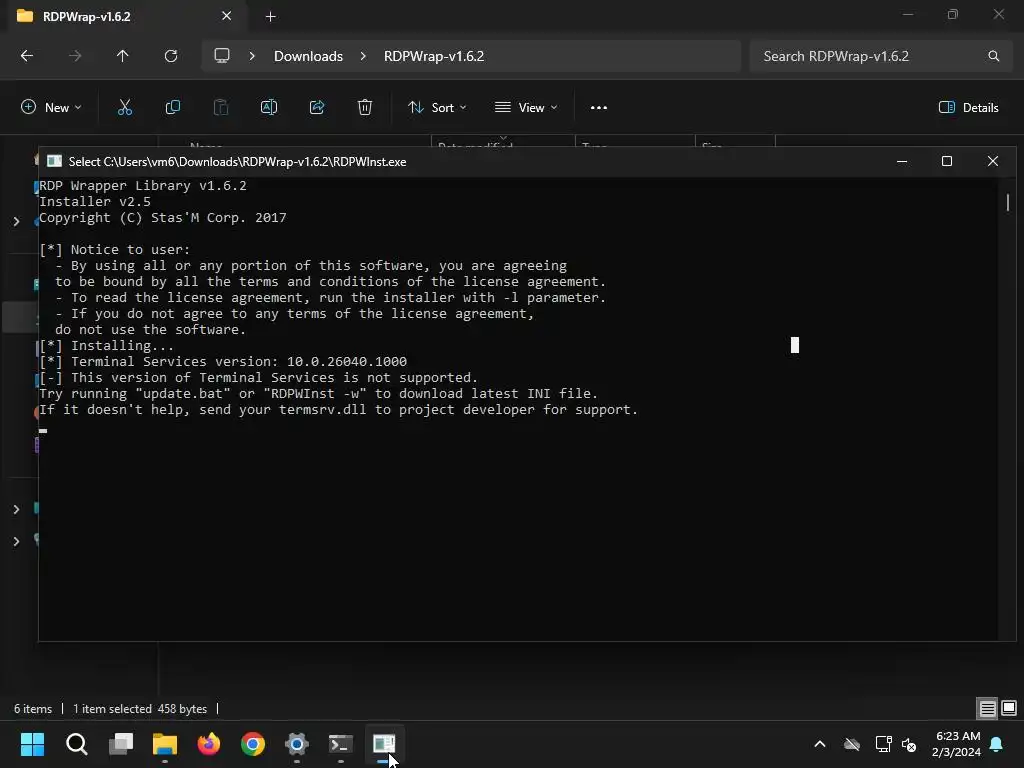This screenshot has width=1024, height=768.
Task: Open the Downloads breadcrumb
Action: 308,56
